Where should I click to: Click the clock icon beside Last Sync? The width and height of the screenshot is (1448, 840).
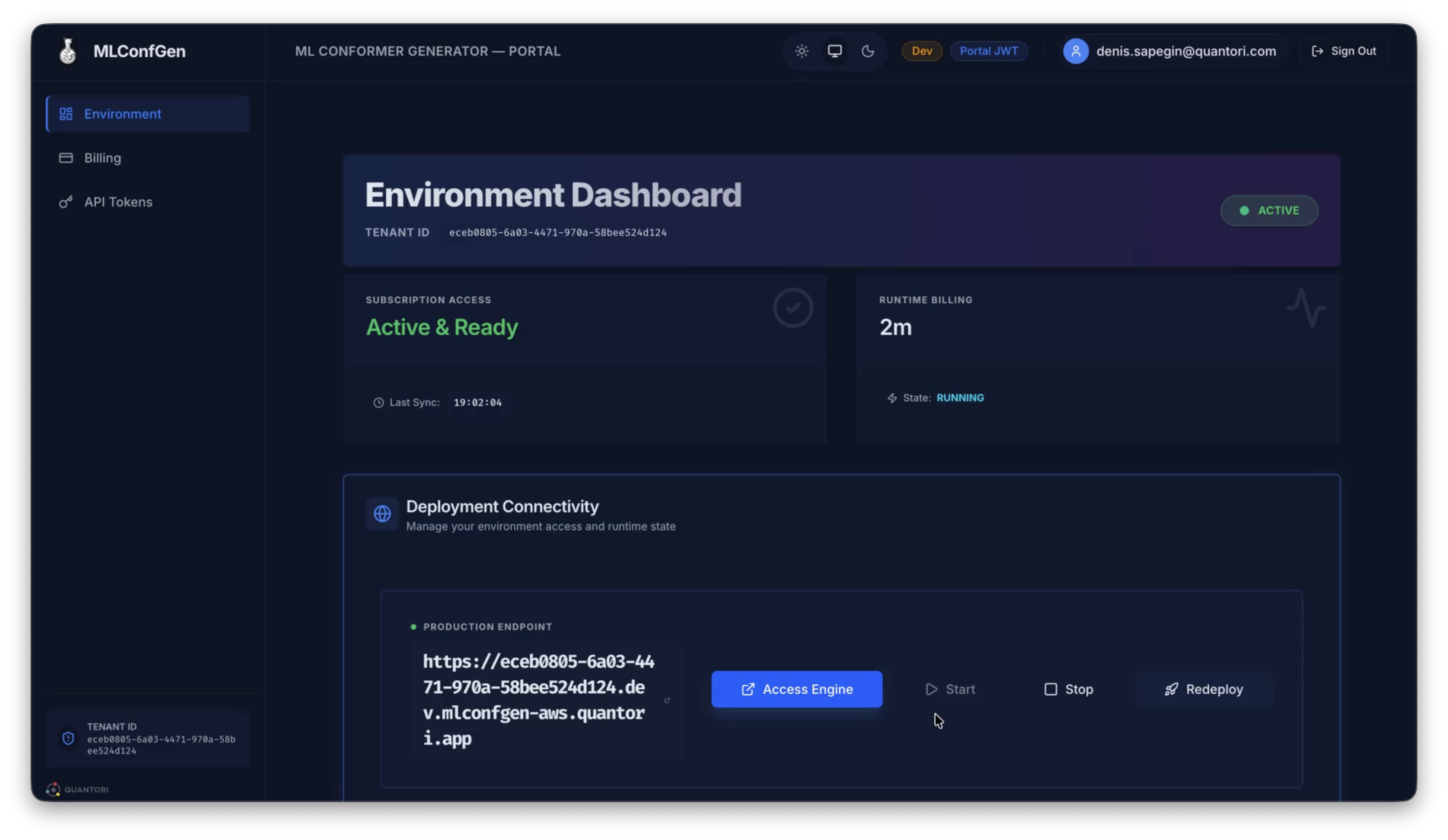pos(378,403)
